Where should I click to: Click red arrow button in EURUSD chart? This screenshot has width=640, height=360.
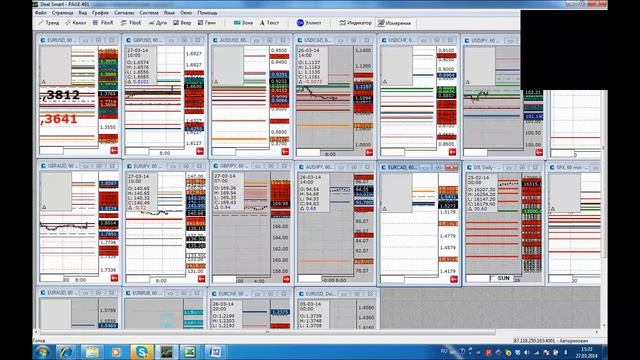pos(114,151)
